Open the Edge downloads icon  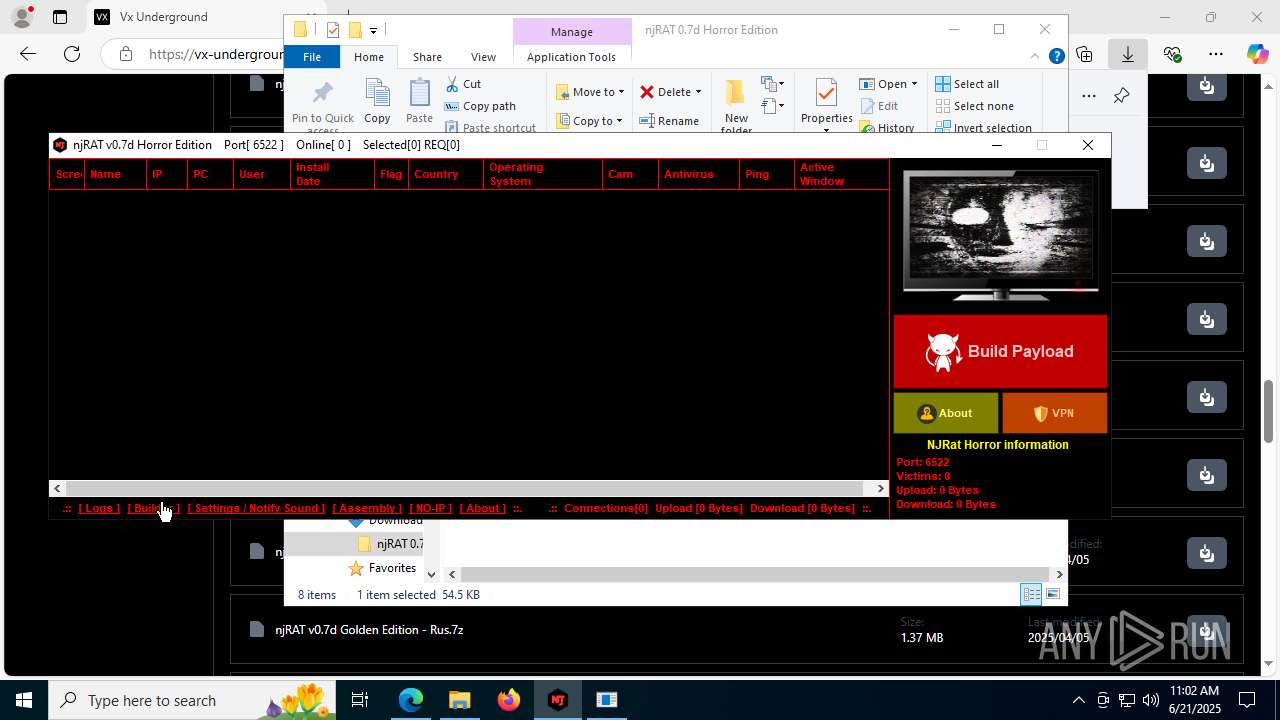1127,54
